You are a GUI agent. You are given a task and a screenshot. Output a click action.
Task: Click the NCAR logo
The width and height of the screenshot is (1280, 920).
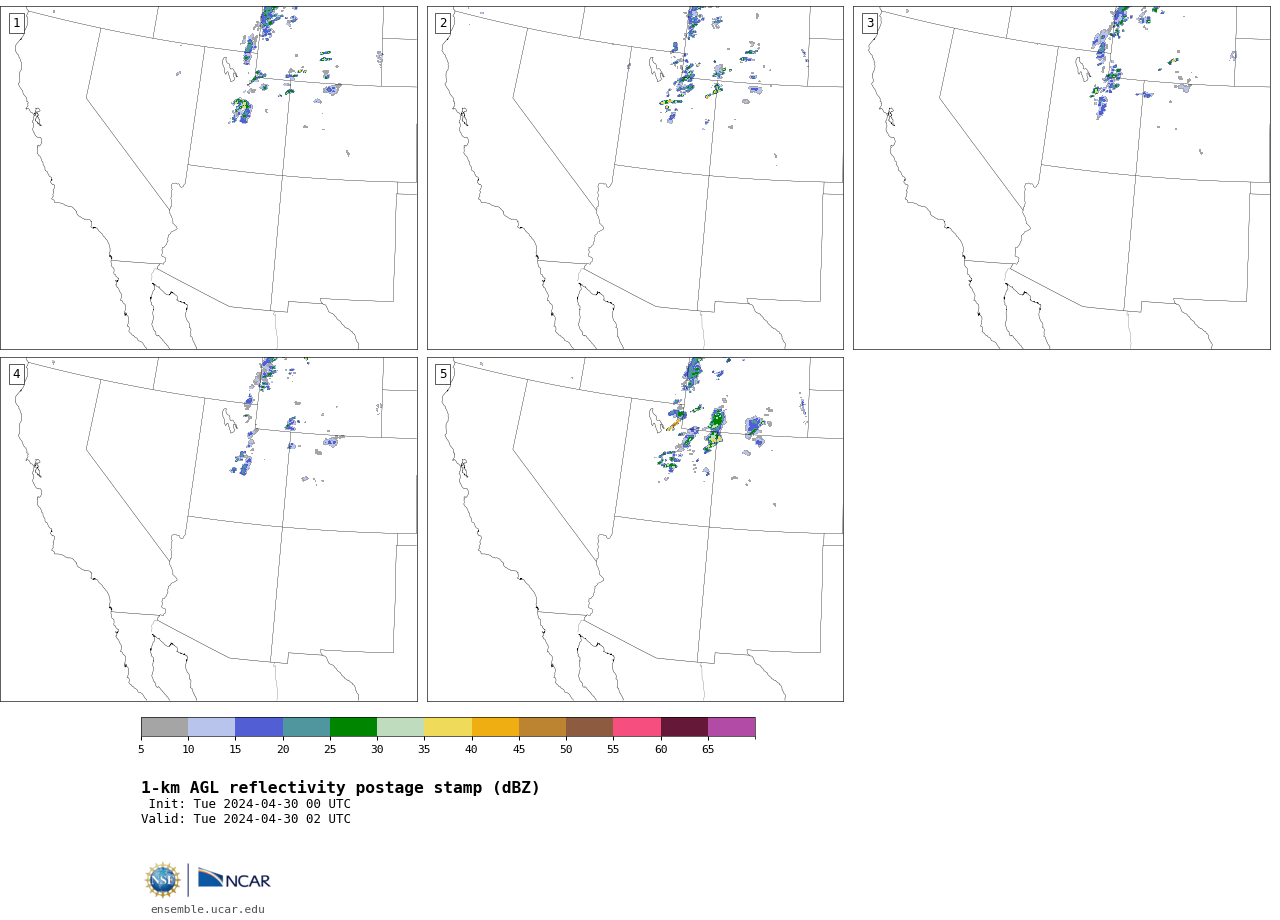[x=234, y=878]
